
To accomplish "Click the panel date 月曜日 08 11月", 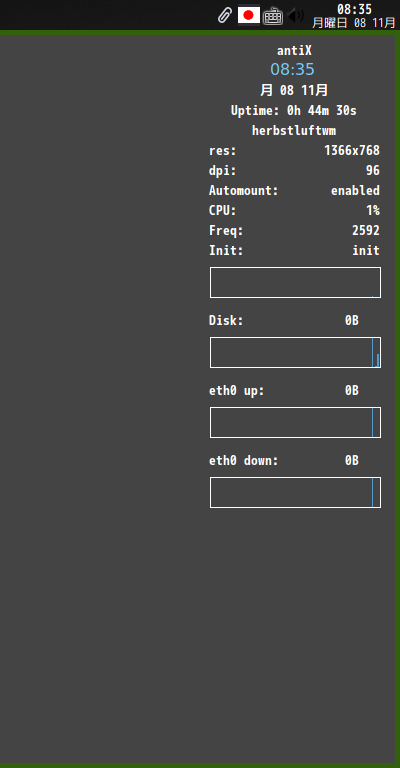I will (354, 23).
